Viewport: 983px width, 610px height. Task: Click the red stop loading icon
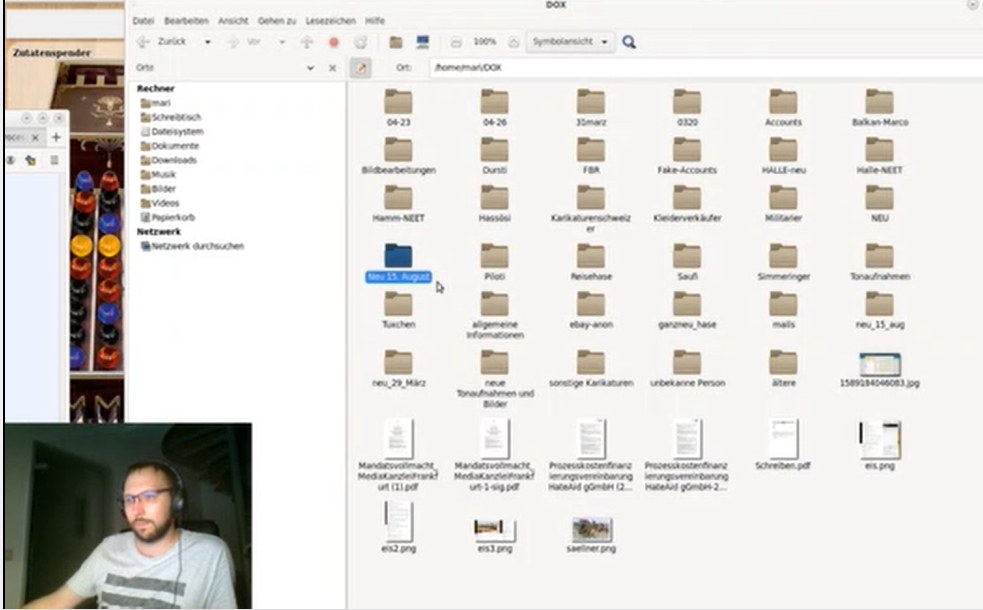tap(334, 42)
